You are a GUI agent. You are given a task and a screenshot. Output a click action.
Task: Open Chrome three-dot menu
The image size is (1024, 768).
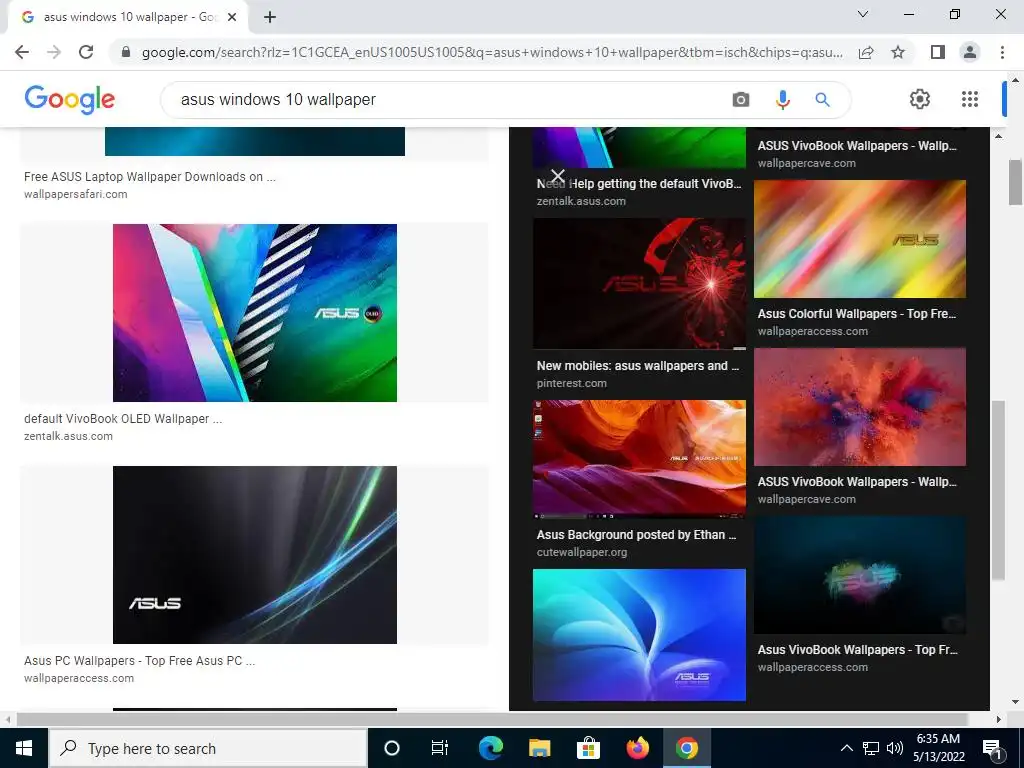[x=1002, y=52]
